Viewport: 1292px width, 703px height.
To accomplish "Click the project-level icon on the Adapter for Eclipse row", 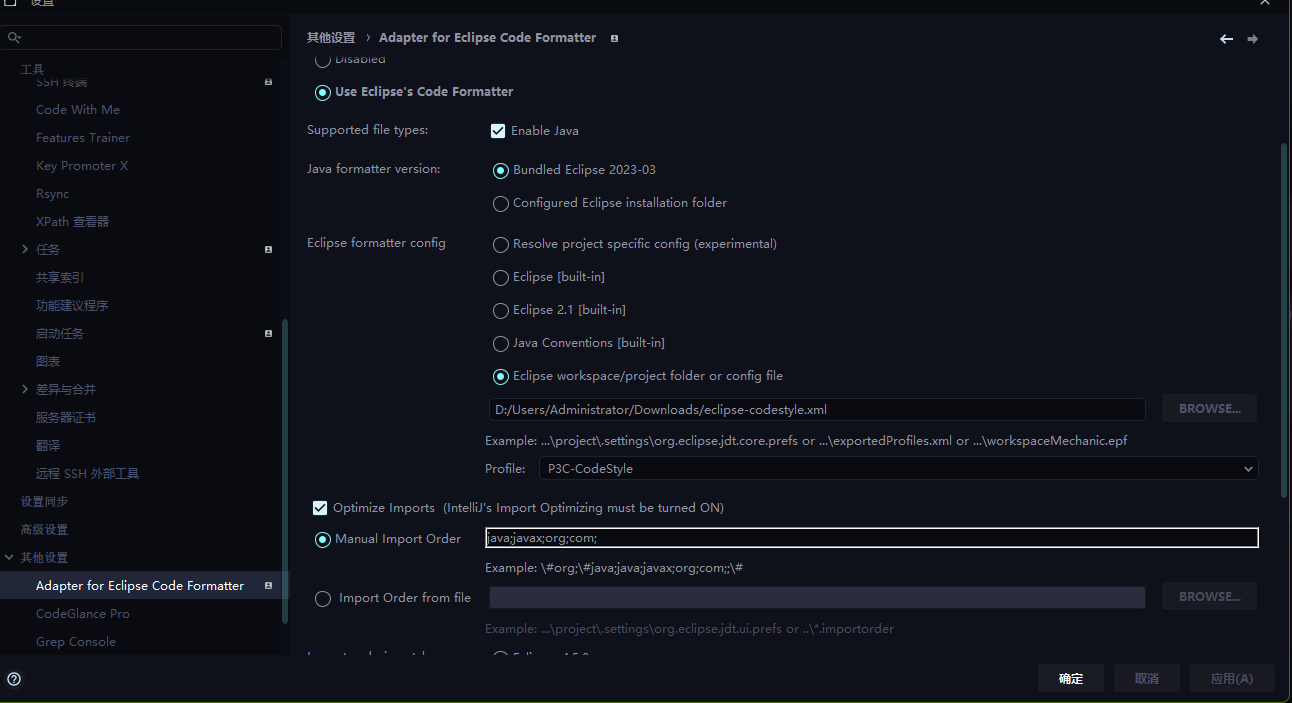I will point(268,585).
